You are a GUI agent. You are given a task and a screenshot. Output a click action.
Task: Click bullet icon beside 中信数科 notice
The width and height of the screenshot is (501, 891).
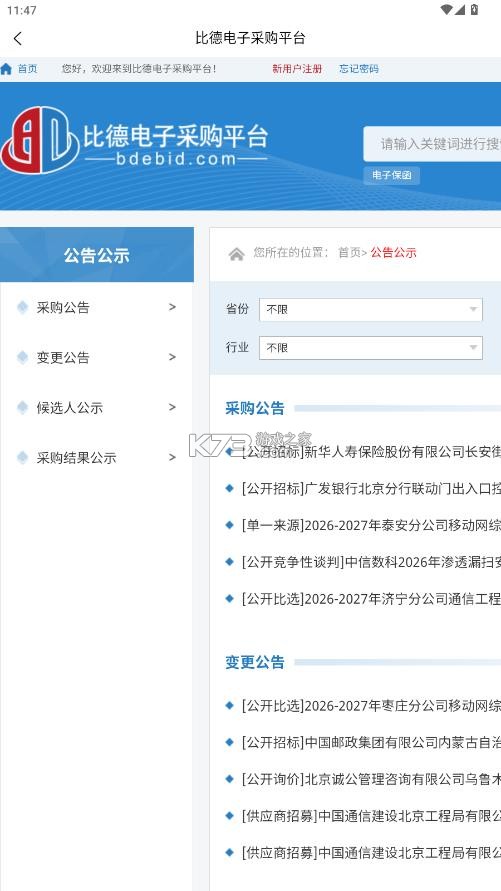[x=229, y=561]
